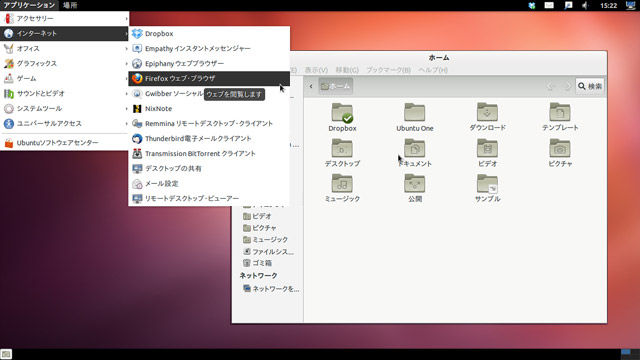Open 表示(V) menu in Home window
The width and height of the screenshot is (640, 360).
pos(316,70)
